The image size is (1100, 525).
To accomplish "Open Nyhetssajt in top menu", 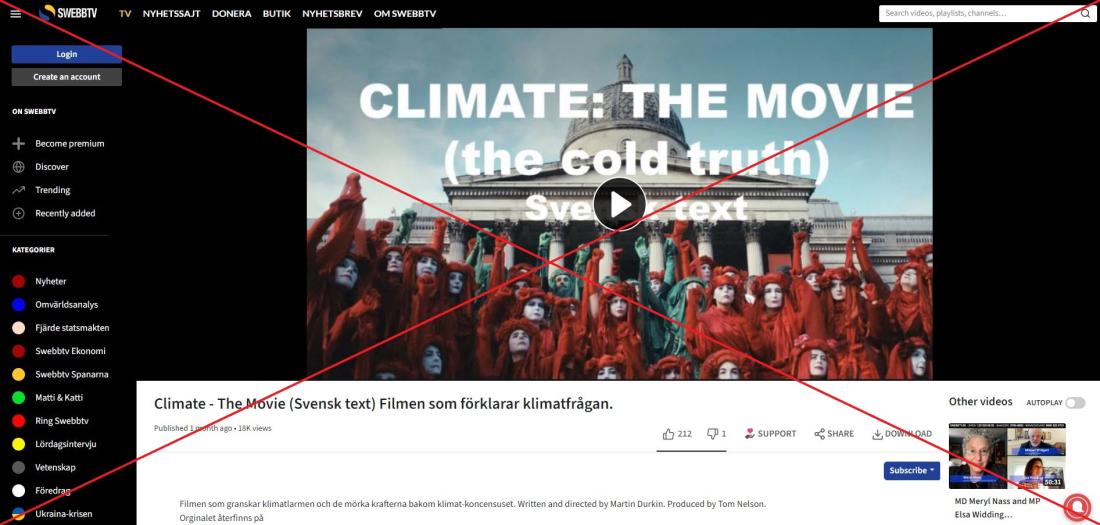I will pos(172,13).
